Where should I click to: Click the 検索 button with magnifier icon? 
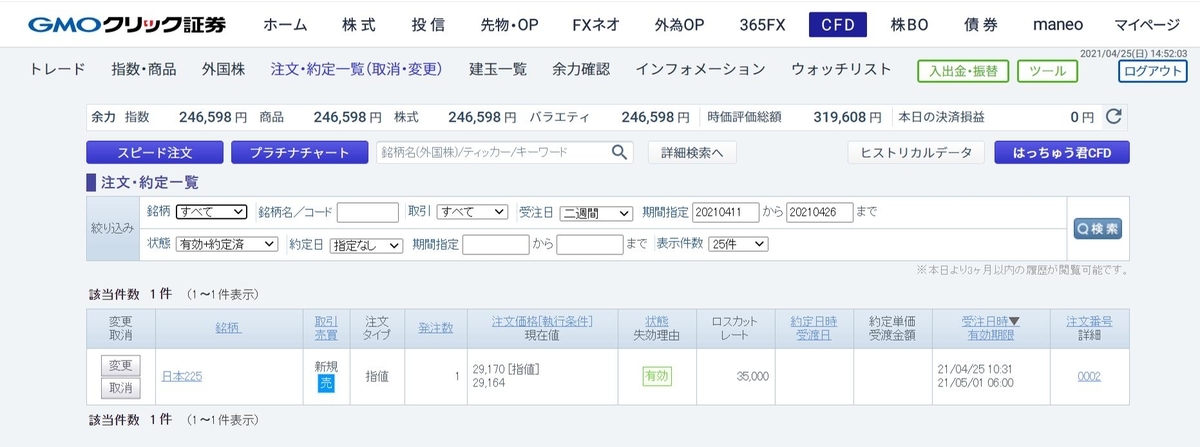[x=1097, y=229]
